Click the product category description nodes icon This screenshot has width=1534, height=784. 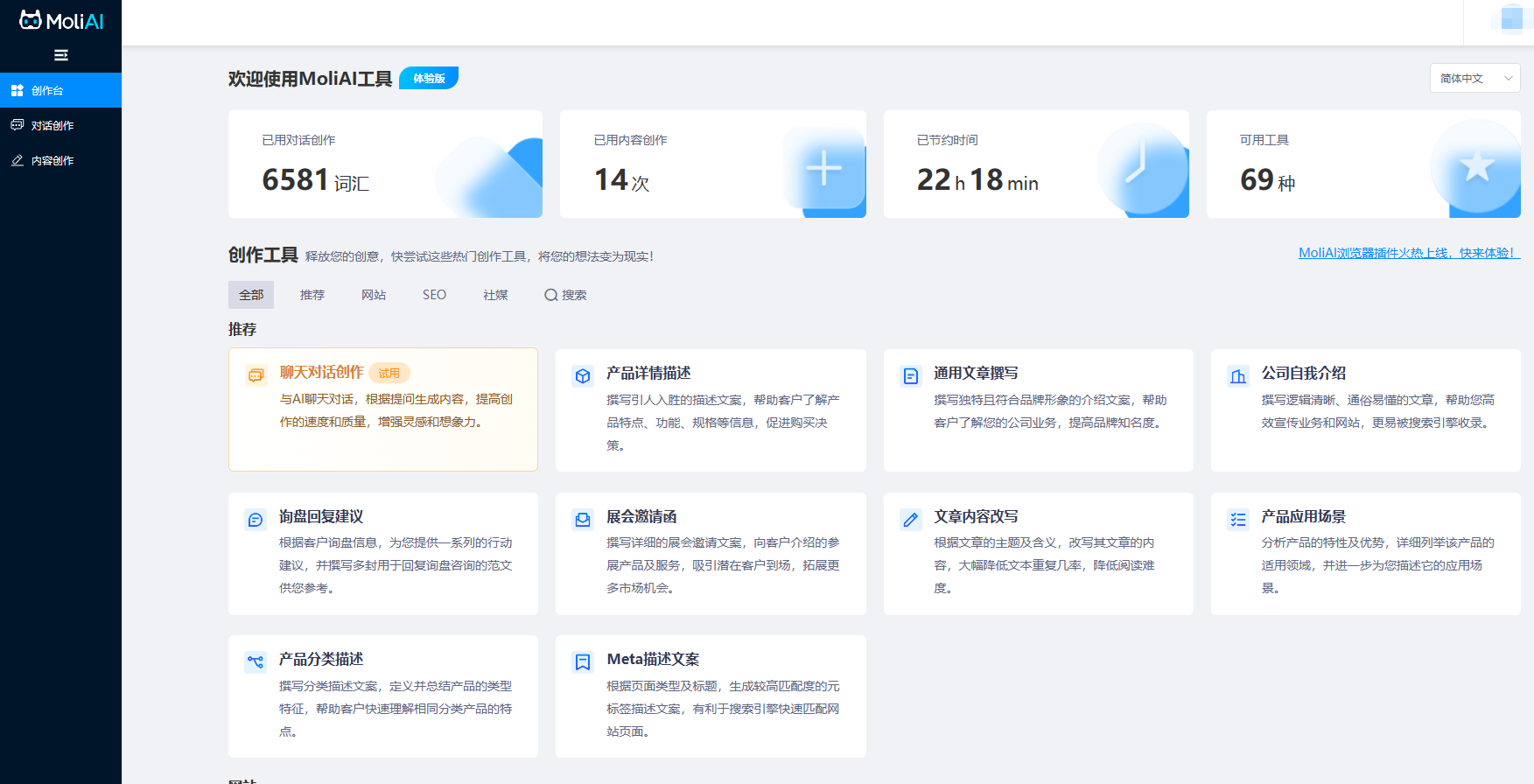(256, 662)
